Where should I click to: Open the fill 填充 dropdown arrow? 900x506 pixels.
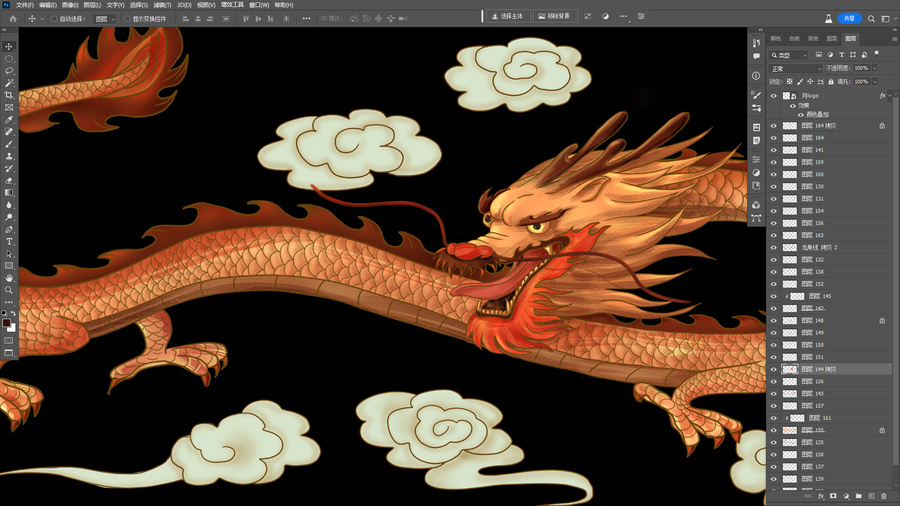point(875,82)
